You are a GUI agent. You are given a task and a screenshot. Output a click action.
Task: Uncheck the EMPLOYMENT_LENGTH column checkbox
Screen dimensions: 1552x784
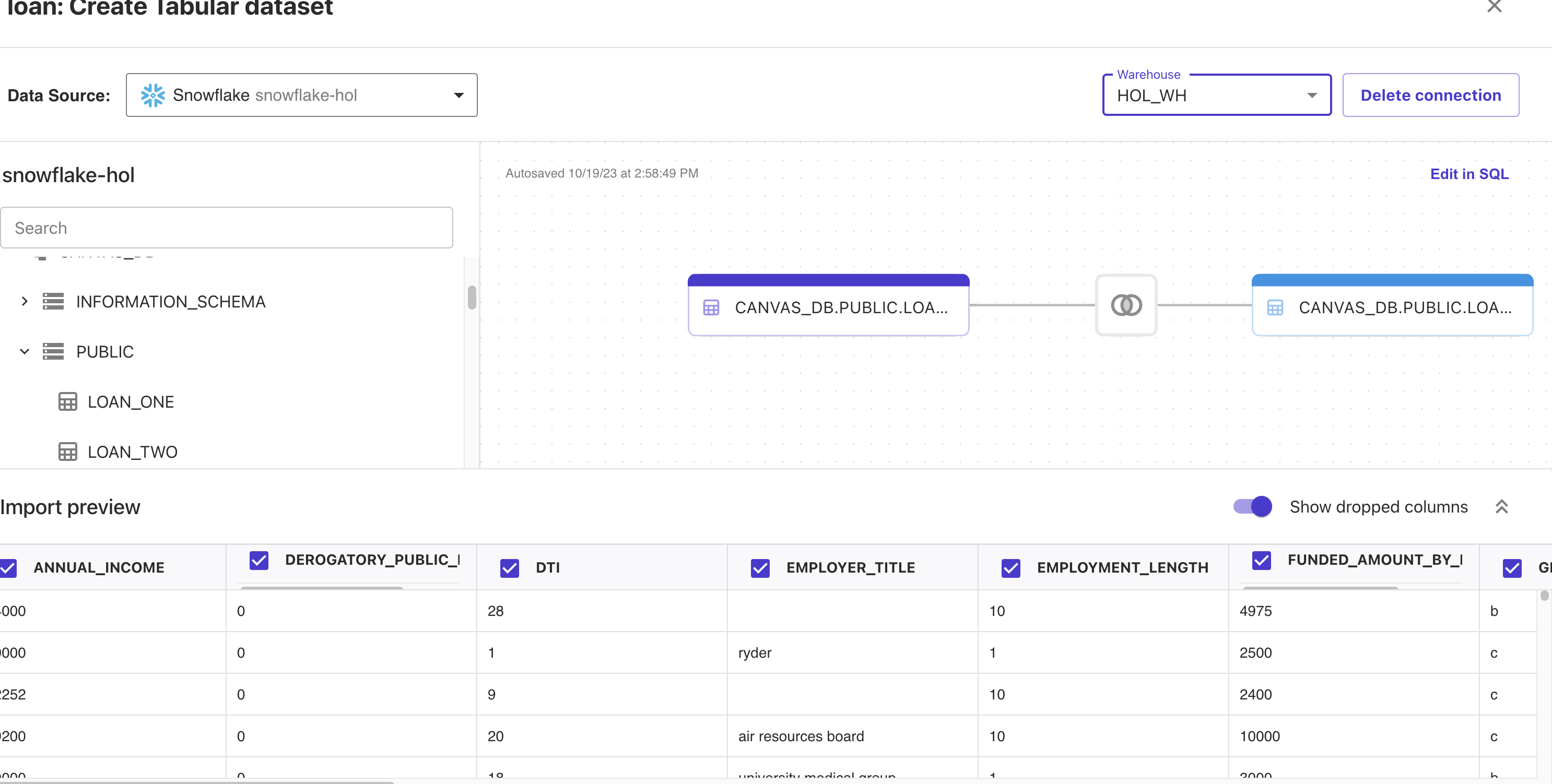coord(1010,568)
